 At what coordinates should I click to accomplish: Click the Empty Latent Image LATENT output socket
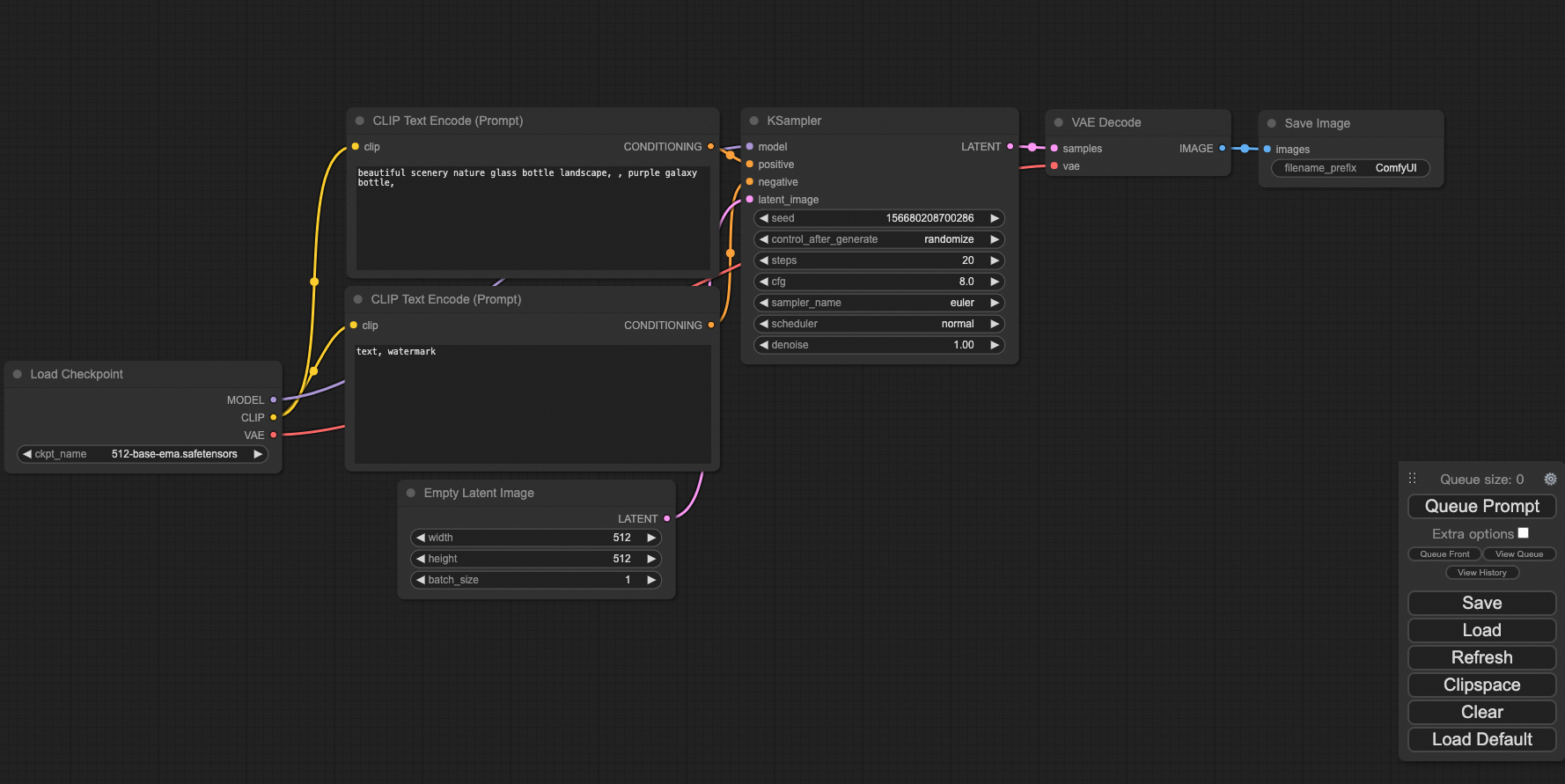click(667, 519)
